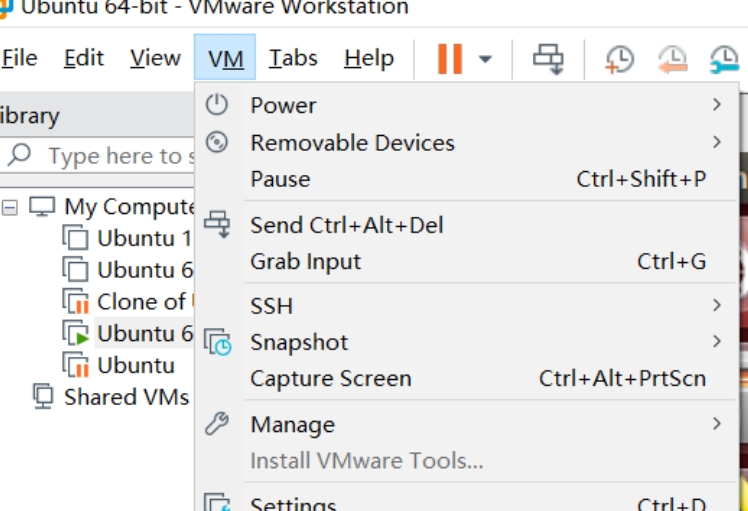748x511 pixels.
Task: Click the library search magnifier icon
Action: [20, 155]
